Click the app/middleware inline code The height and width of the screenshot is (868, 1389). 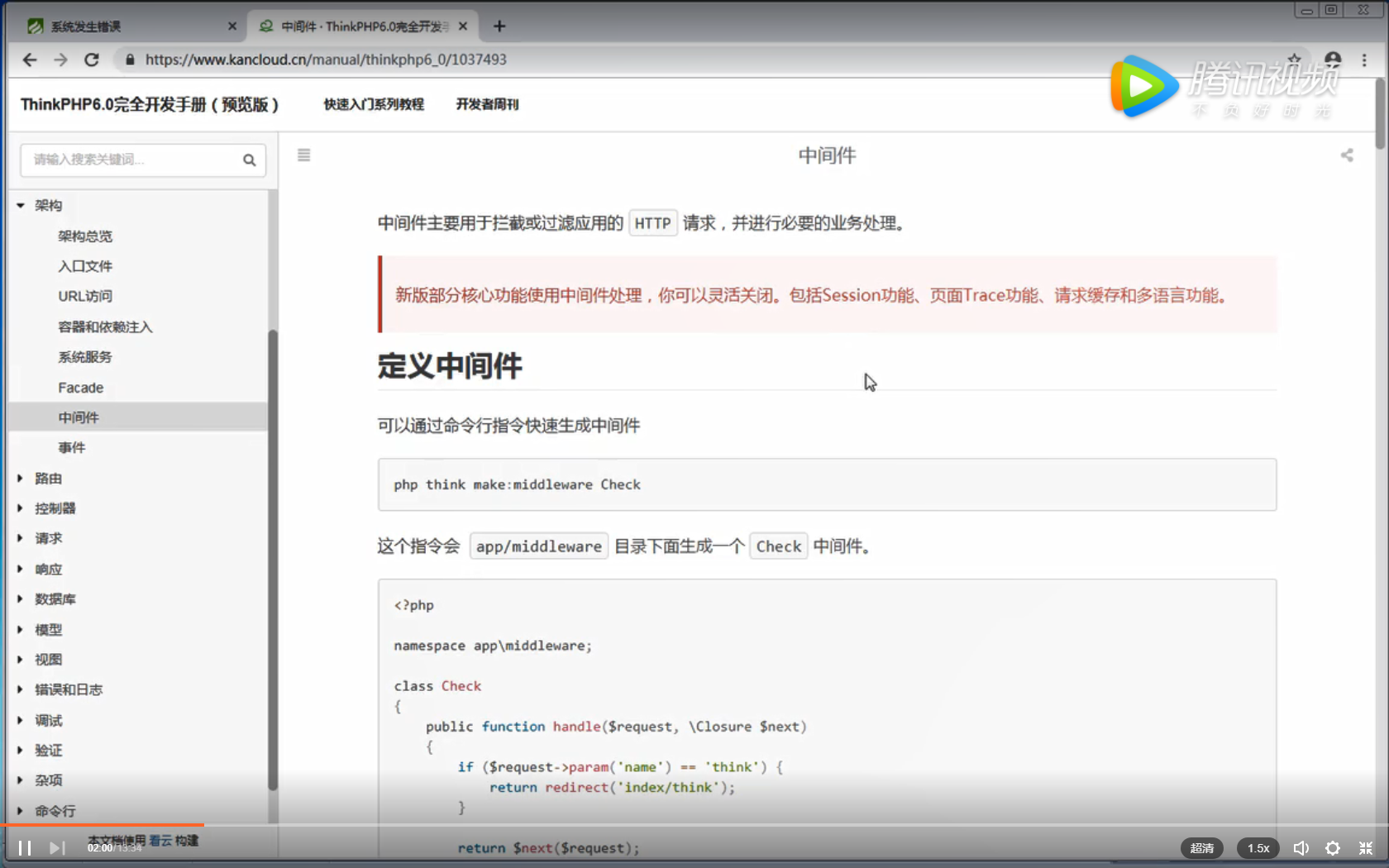[539, 546]
